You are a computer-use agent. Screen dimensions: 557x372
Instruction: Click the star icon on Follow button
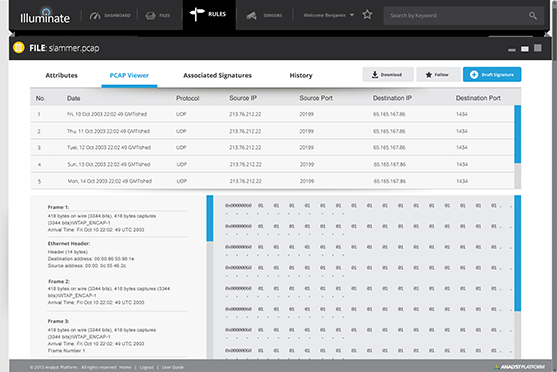(x=429, y=75)
